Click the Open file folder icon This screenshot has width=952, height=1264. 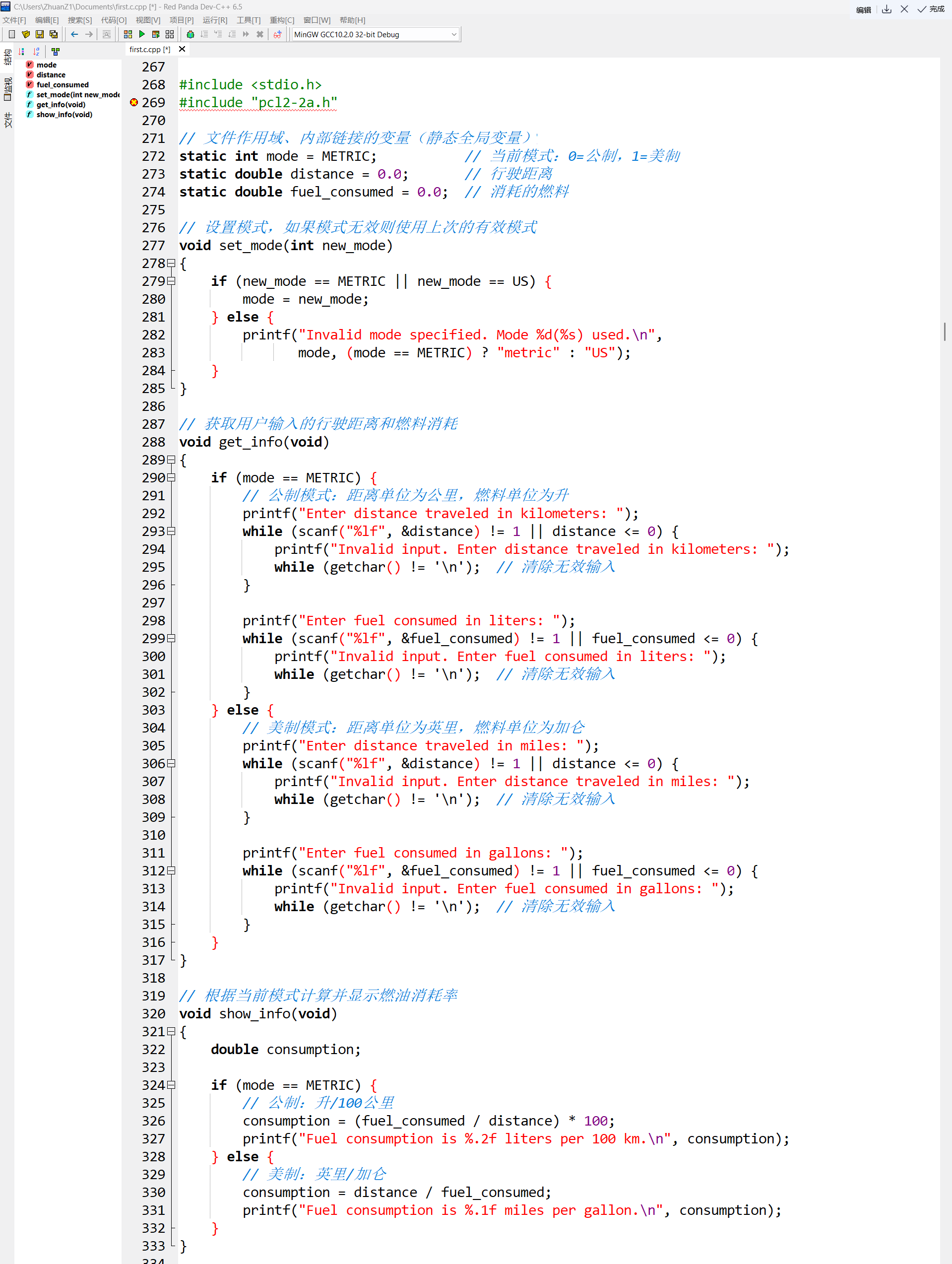point(26,34)
